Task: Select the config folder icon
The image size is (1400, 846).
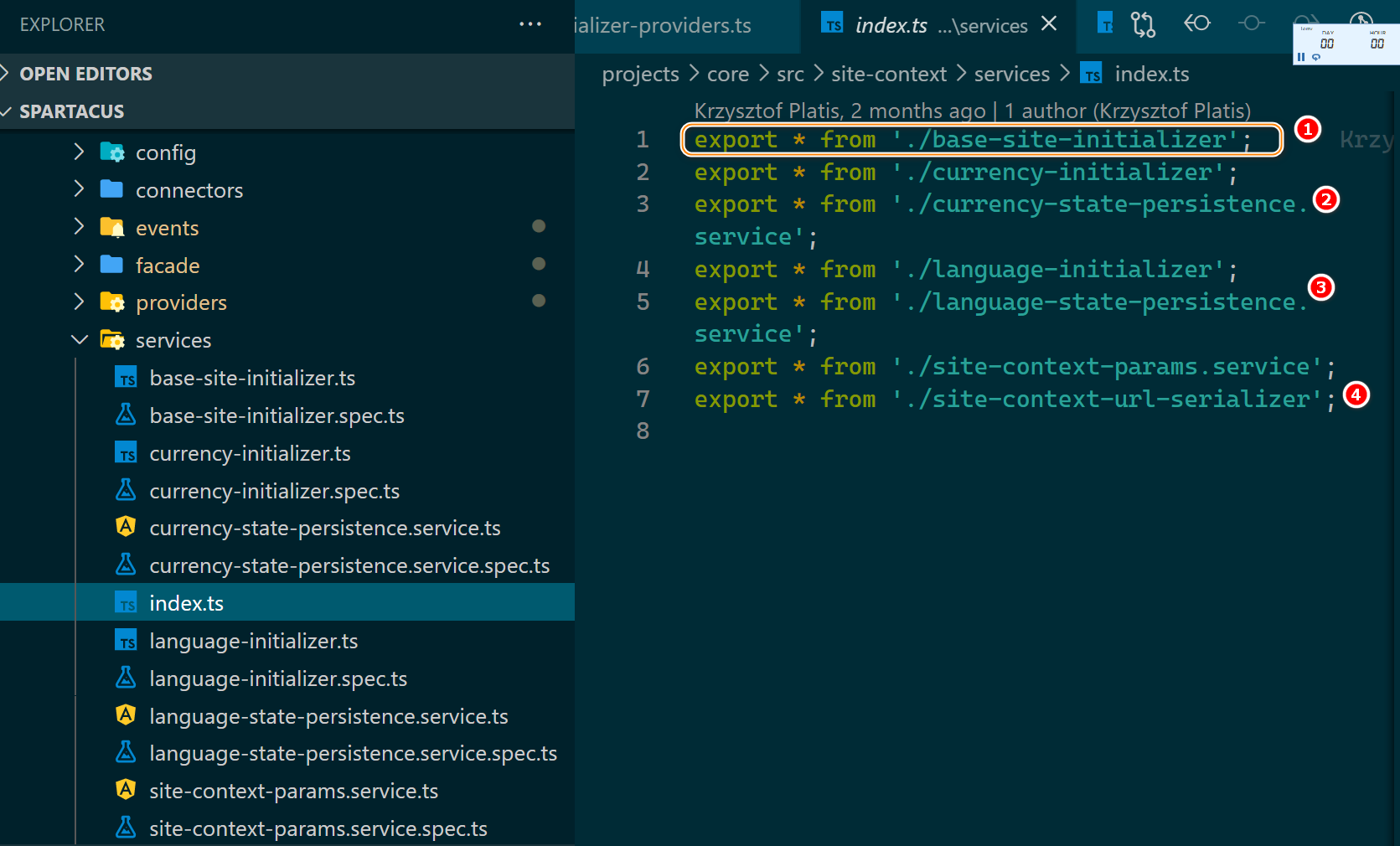Action: (112, 152)
